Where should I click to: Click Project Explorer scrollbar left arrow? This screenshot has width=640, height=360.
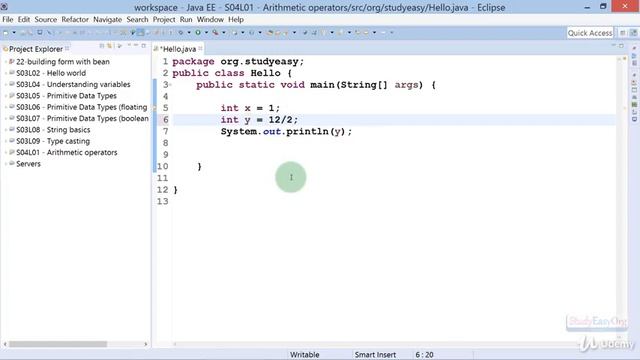[x=5, y=344]
